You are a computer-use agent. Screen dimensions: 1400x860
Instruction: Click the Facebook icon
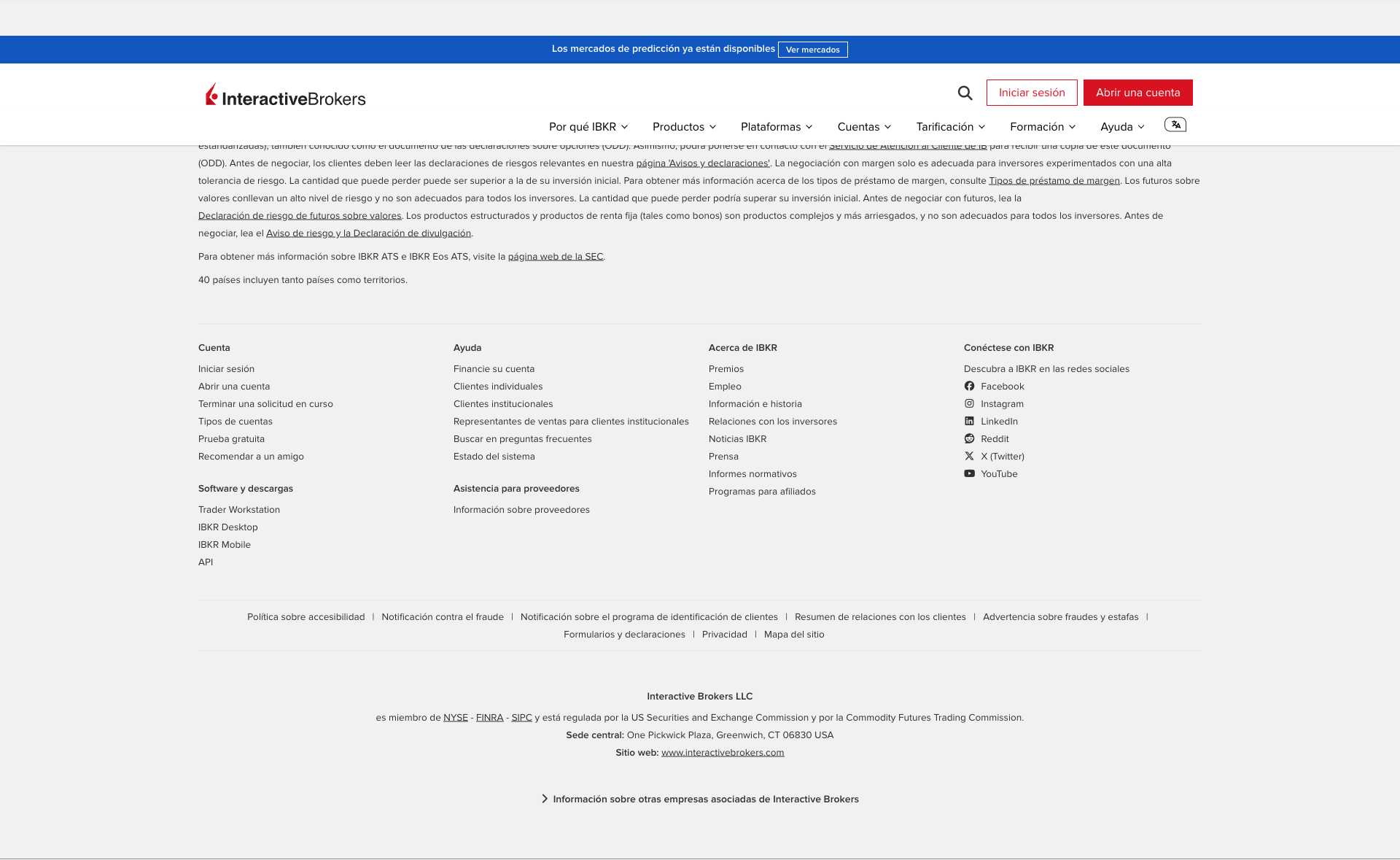coord(969,386)
